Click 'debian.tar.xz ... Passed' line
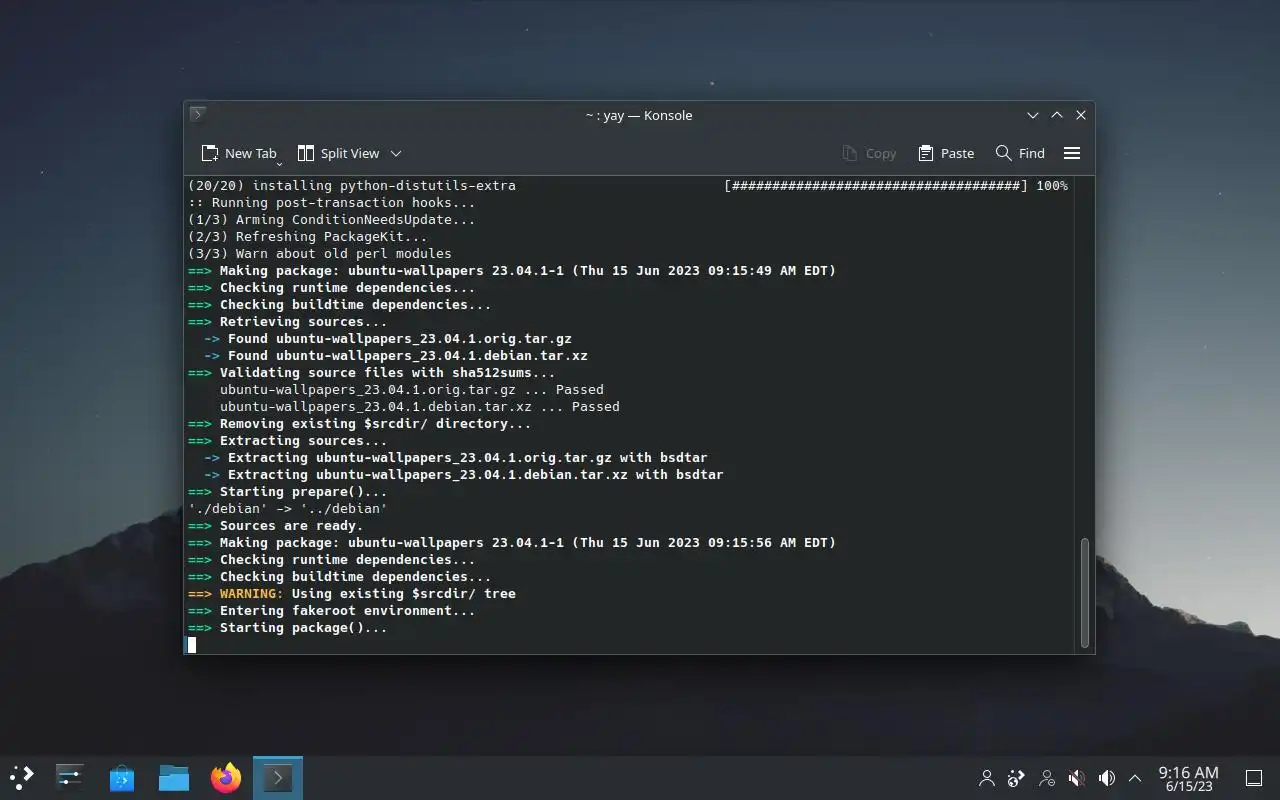Image resolution: width=1280 pixels, height=800 pixels. click(x=420, y=406)
